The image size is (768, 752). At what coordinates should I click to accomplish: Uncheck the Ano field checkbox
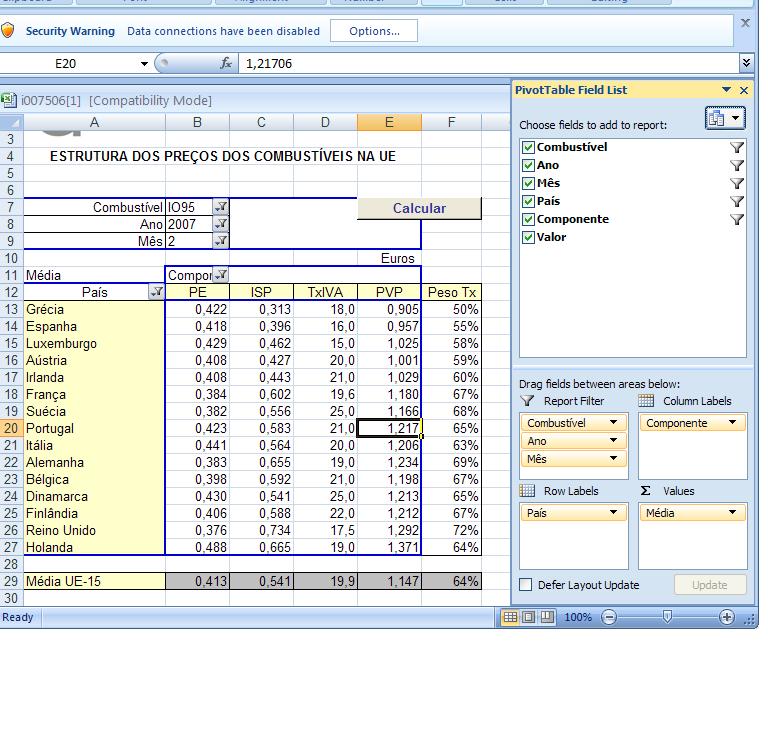(528, 165)
